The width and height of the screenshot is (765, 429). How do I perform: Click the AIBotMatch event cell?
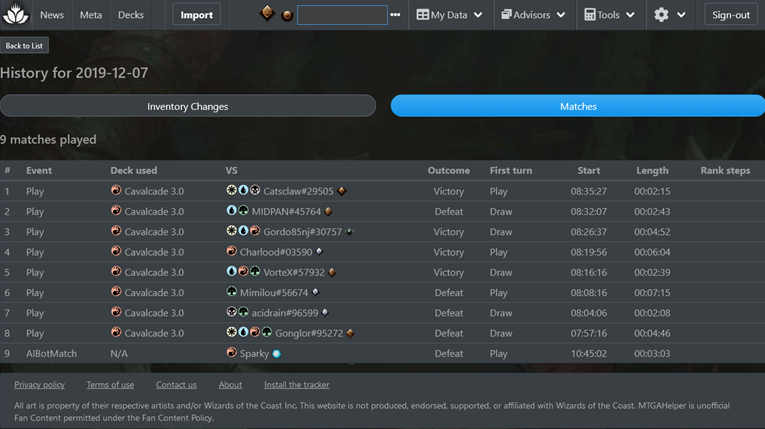(x=51, y=353)
